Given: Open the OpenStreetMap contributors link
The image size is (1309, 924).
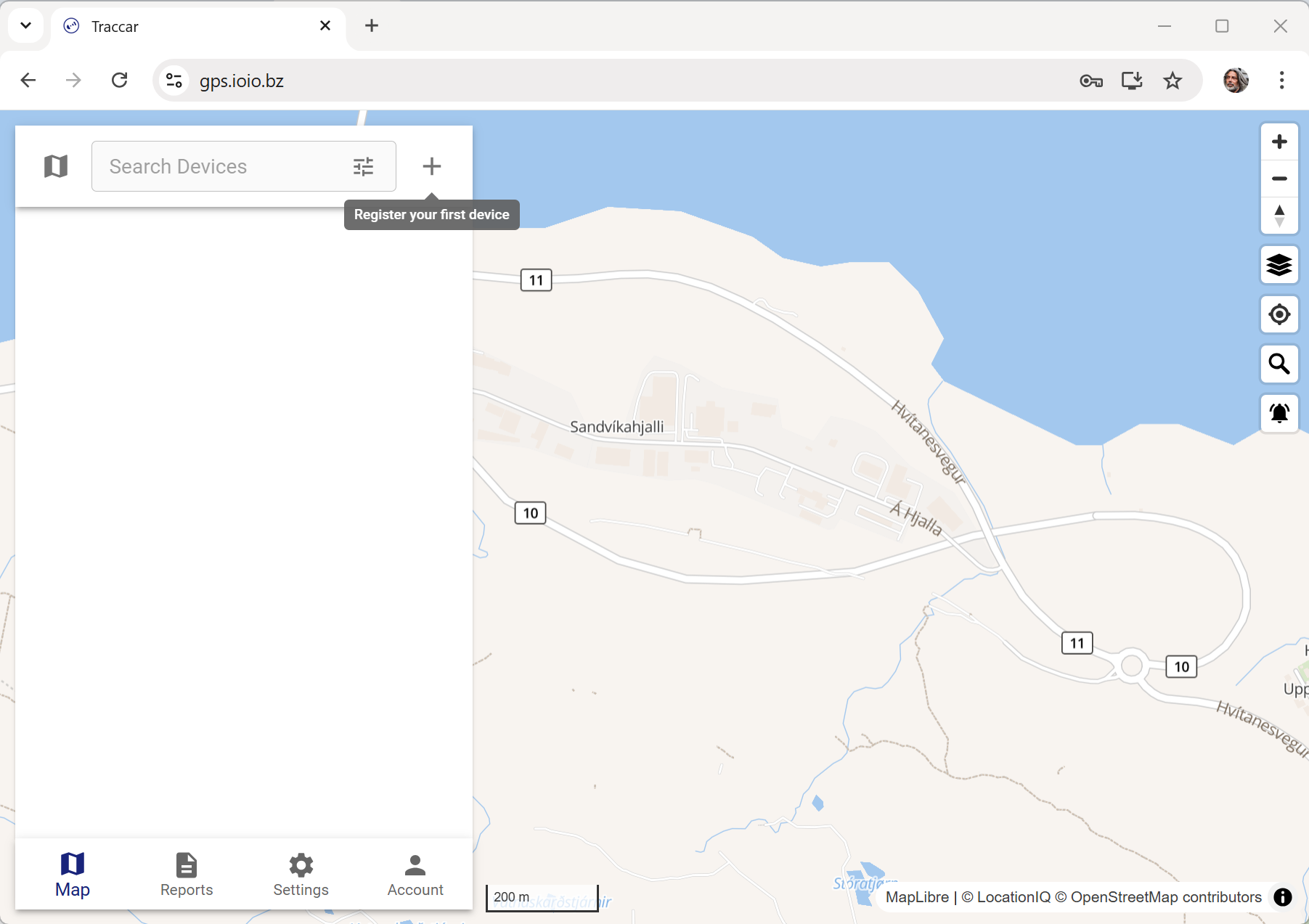Looking at the screenshot, I should pos(1165,897).
